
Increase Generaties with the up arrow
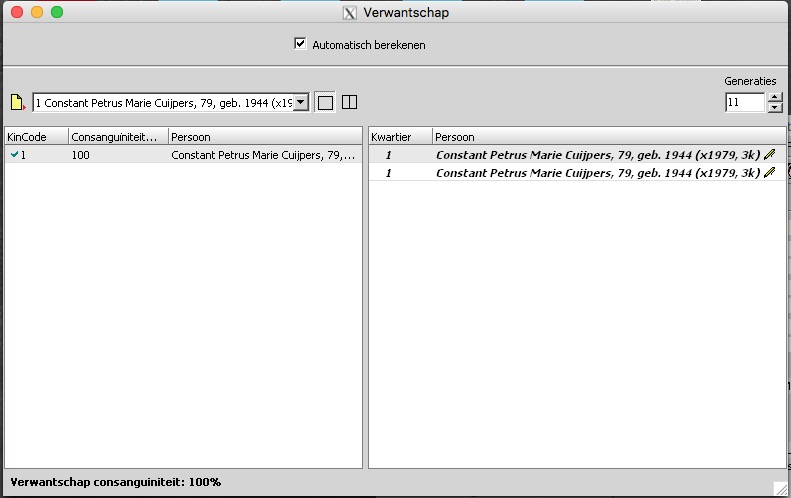coord(774,97)
